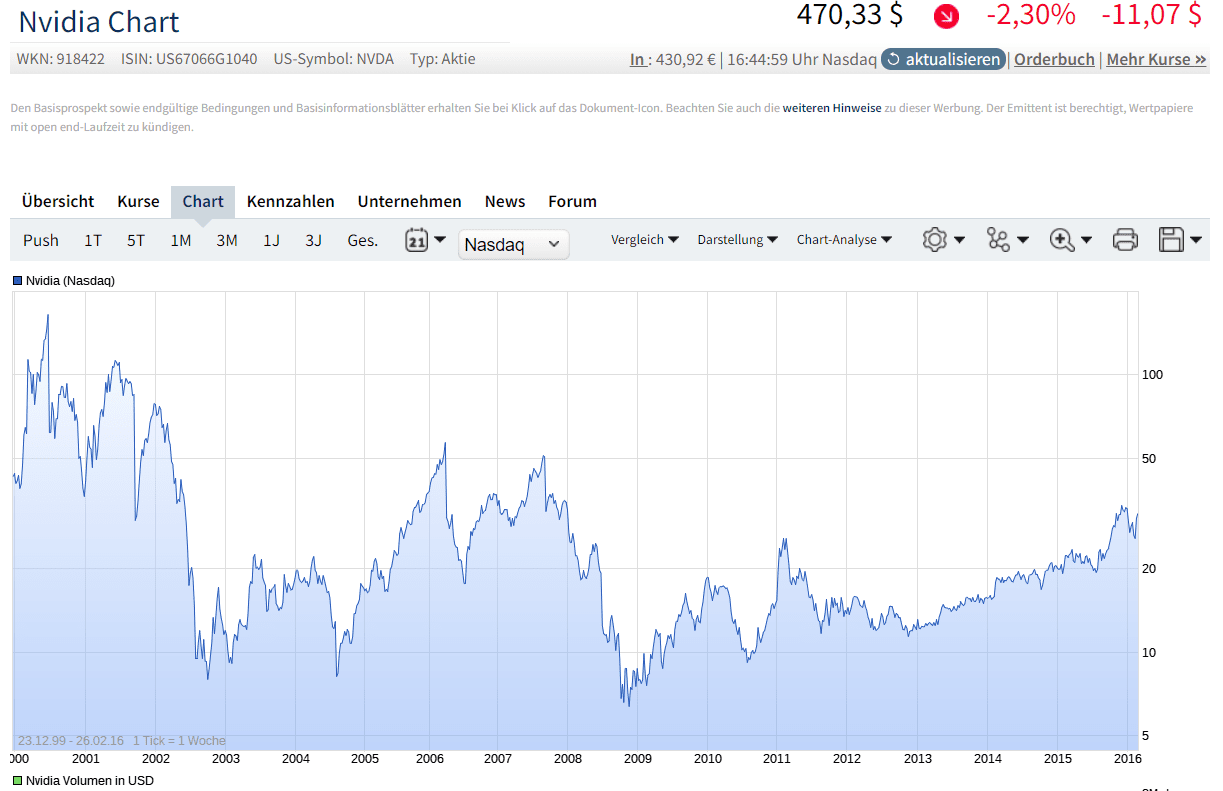The height and width of the screenshot is (791, 1223).
Task: Expand the Chart-Analyse dropdown
Action: pyautogui.click(x=845, y=240)
